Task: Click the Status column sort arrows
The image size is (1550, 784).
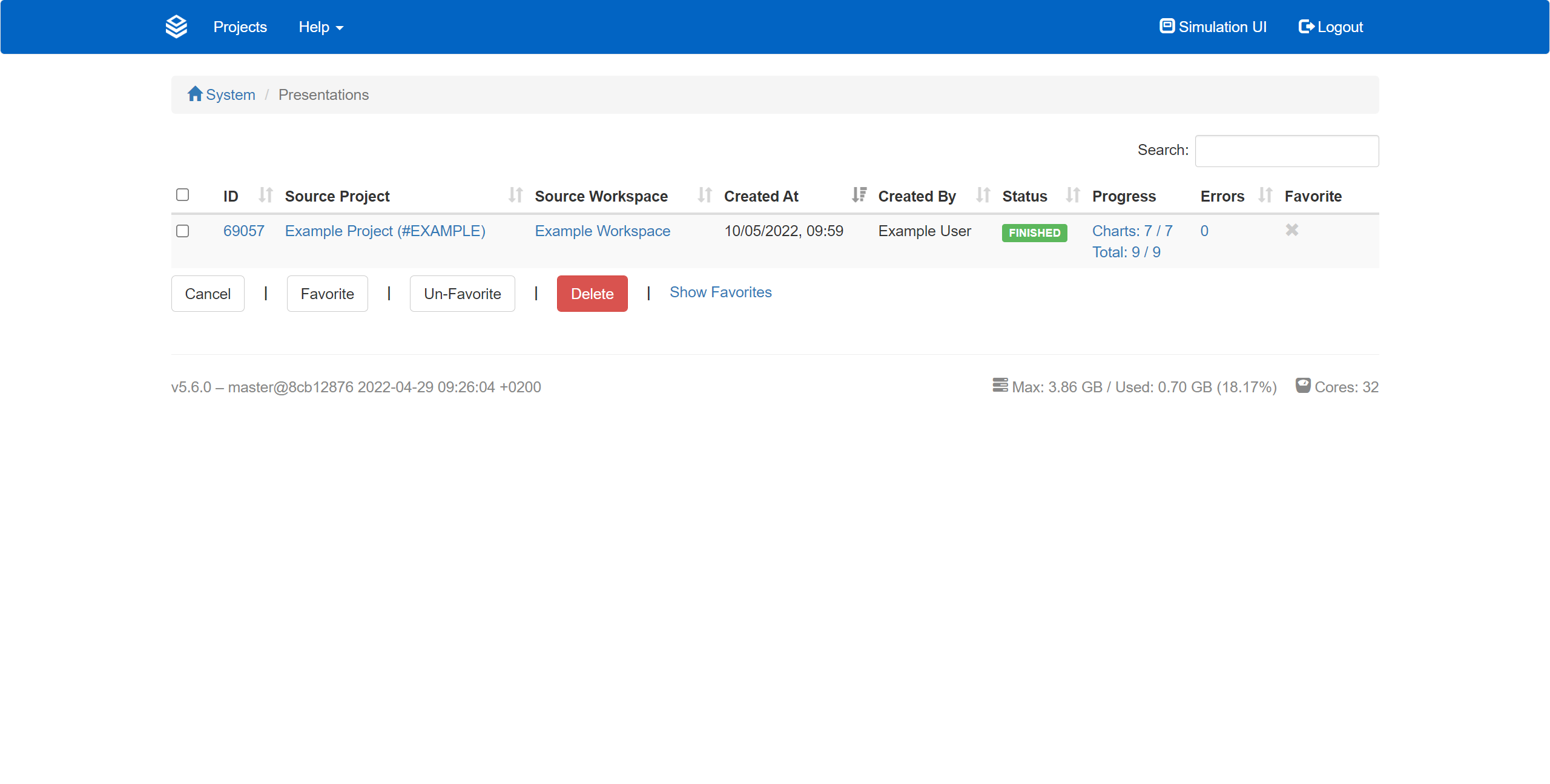Action: pos(1072,195)
